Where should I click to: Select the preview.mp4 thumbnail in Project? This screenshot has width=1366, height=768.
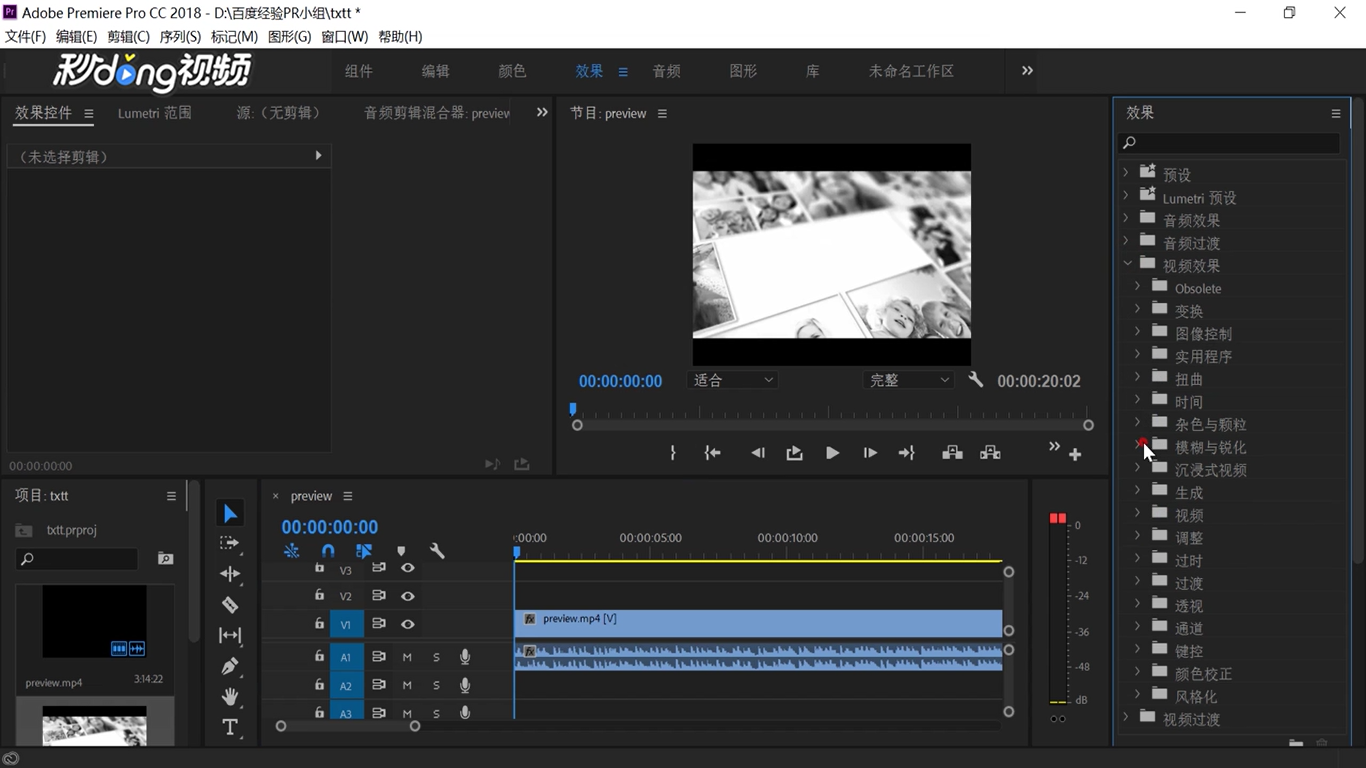click(94, 621)
